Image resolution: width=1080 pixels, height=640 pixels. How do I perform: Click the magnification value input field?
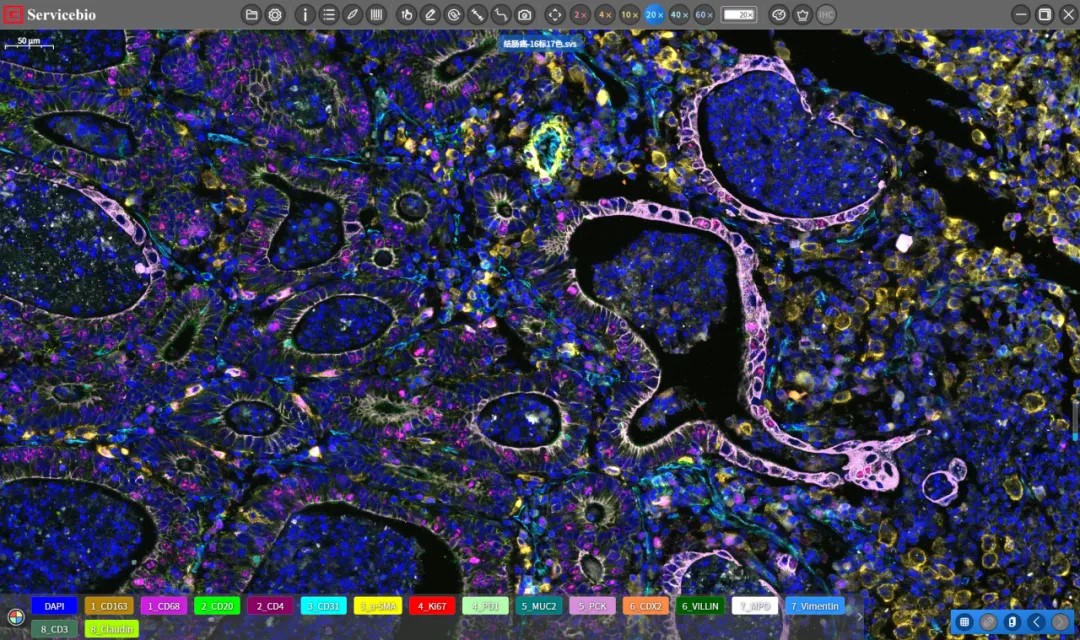pos(739,15)
